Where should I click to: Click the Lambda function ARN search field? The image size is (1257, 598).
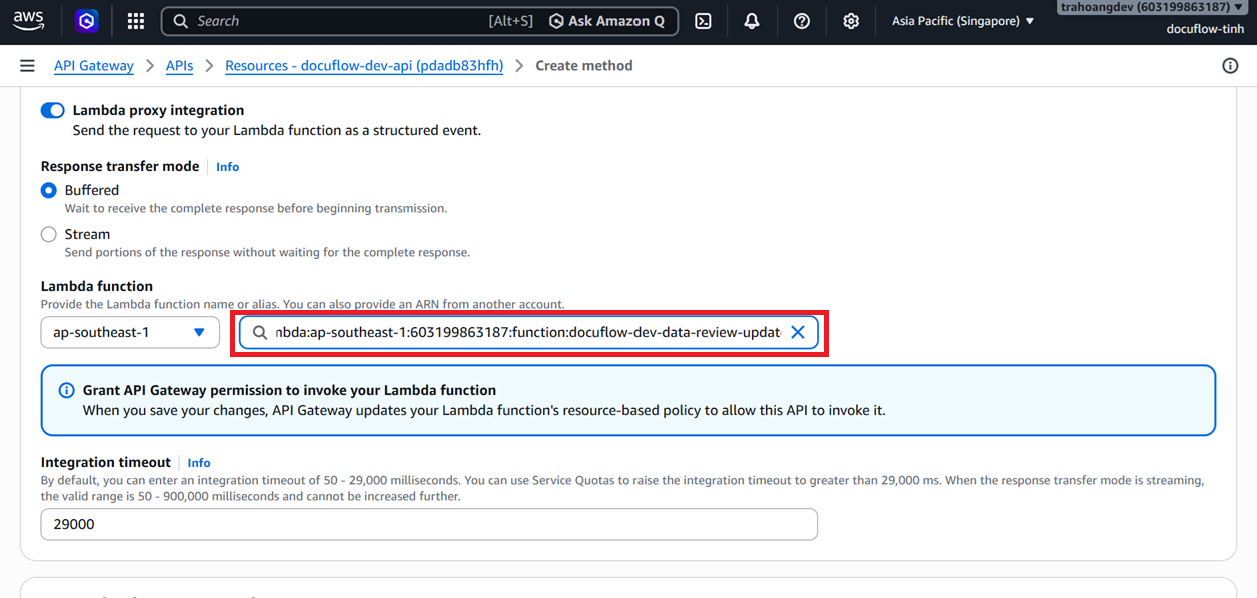pos(528,332)
